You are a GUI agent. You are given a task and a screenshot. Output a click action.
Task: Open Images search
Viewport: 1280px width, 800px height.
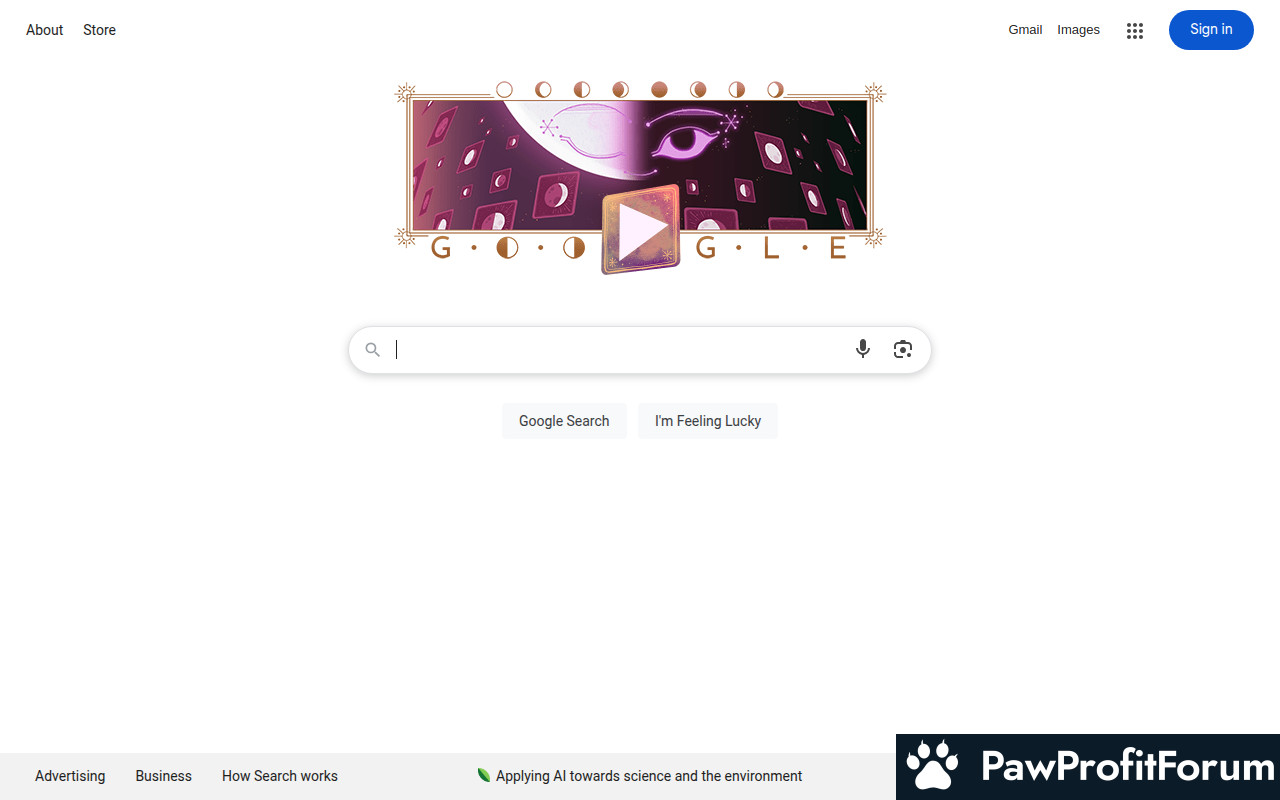(x=1078, y=30)
